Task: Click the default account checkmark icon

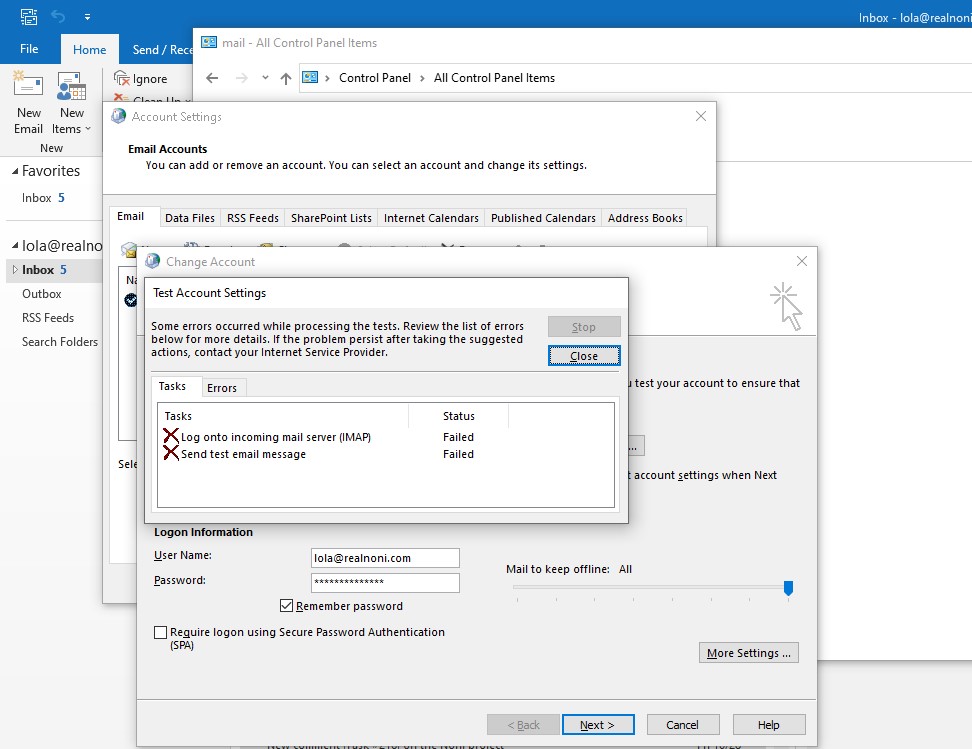Action: tap(130, 300)
